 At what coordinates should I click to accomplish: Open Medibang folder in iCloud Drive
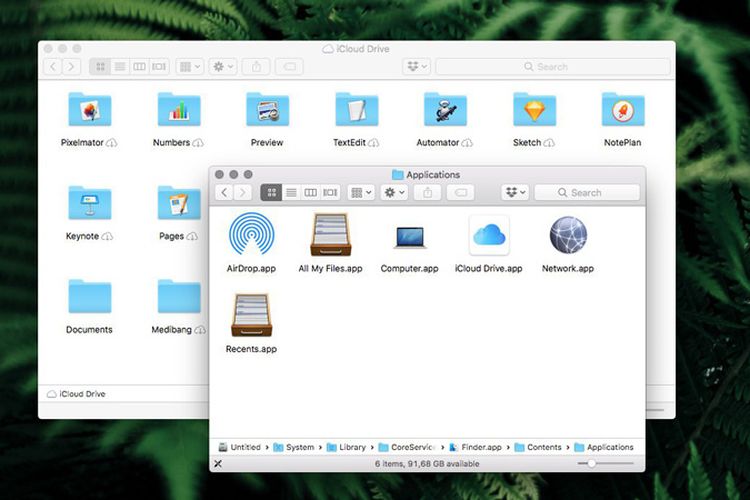(x=179, y=296)
